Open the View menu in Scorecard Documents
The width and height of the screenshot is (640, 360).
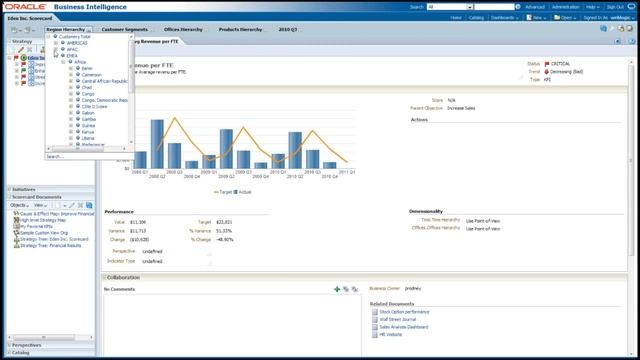point(40,205)
